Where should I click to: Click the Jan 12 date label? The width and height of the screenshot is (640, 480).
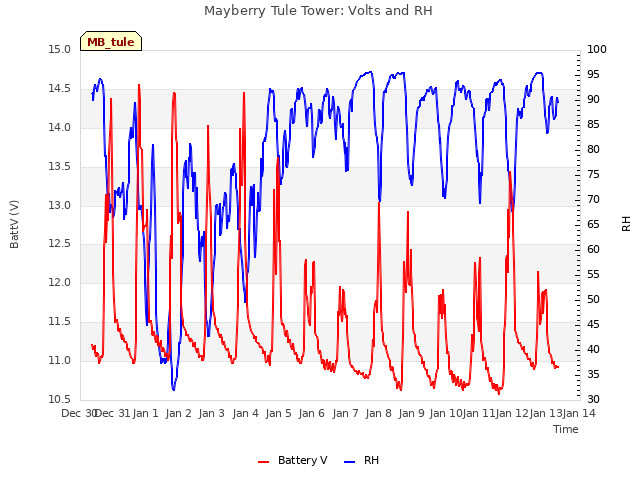(512, 413)
